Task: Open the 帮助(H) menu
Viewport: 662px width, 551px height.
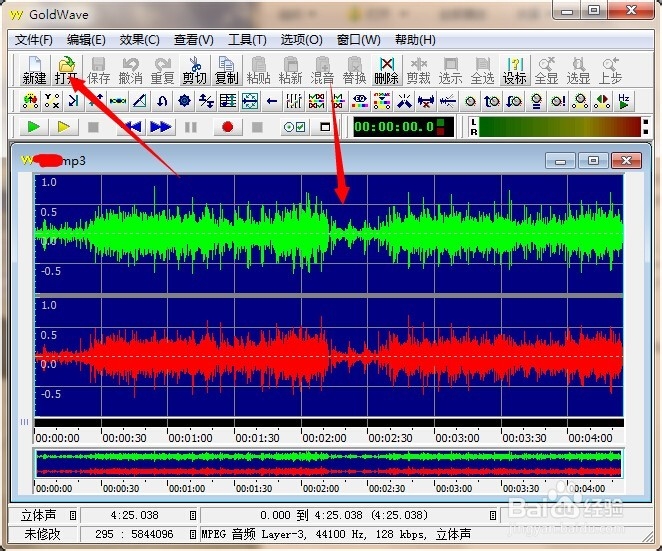Action: 415,40
